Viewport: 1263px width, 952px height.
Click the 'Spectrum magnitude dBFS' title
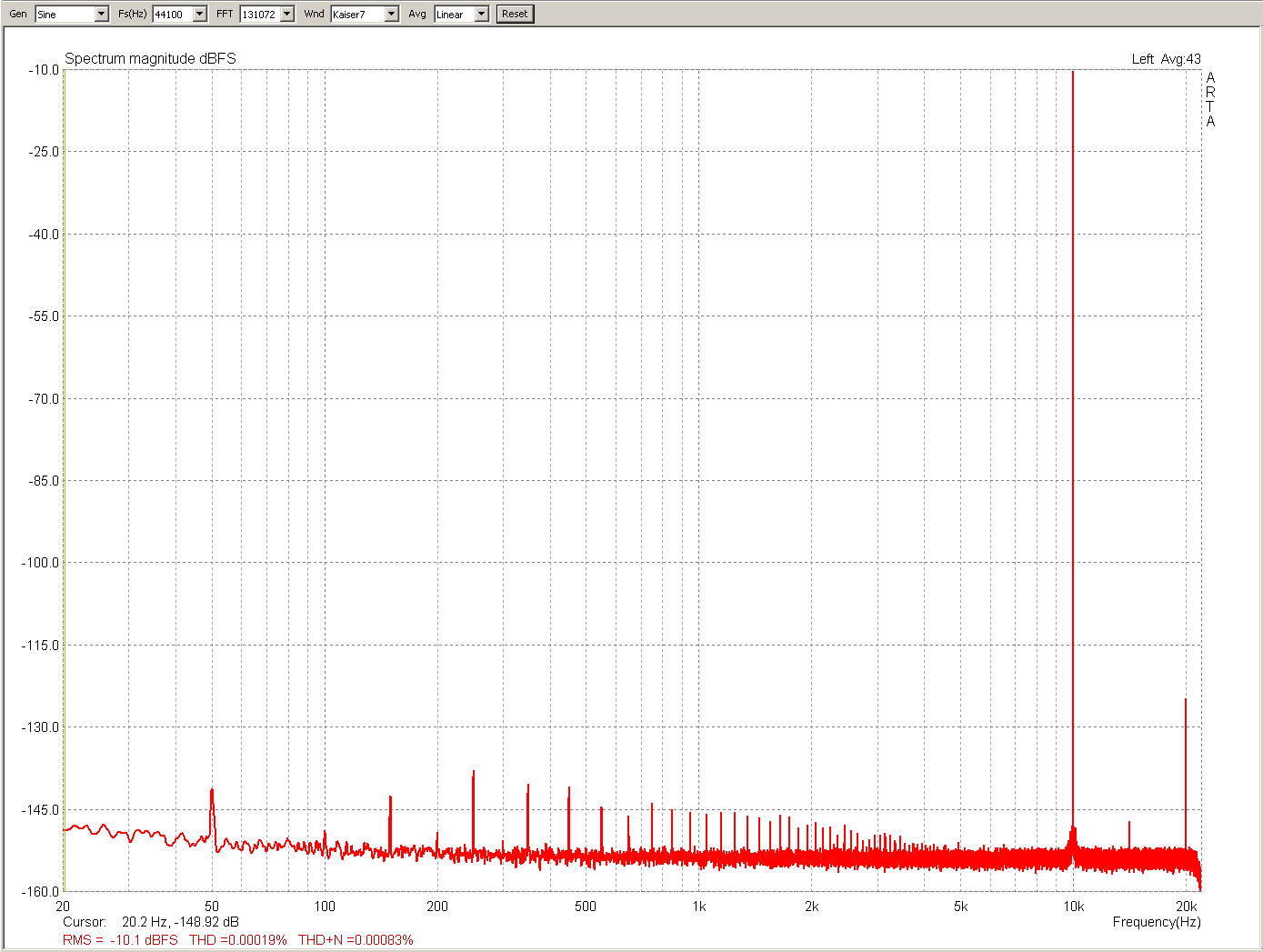[150, 58]
